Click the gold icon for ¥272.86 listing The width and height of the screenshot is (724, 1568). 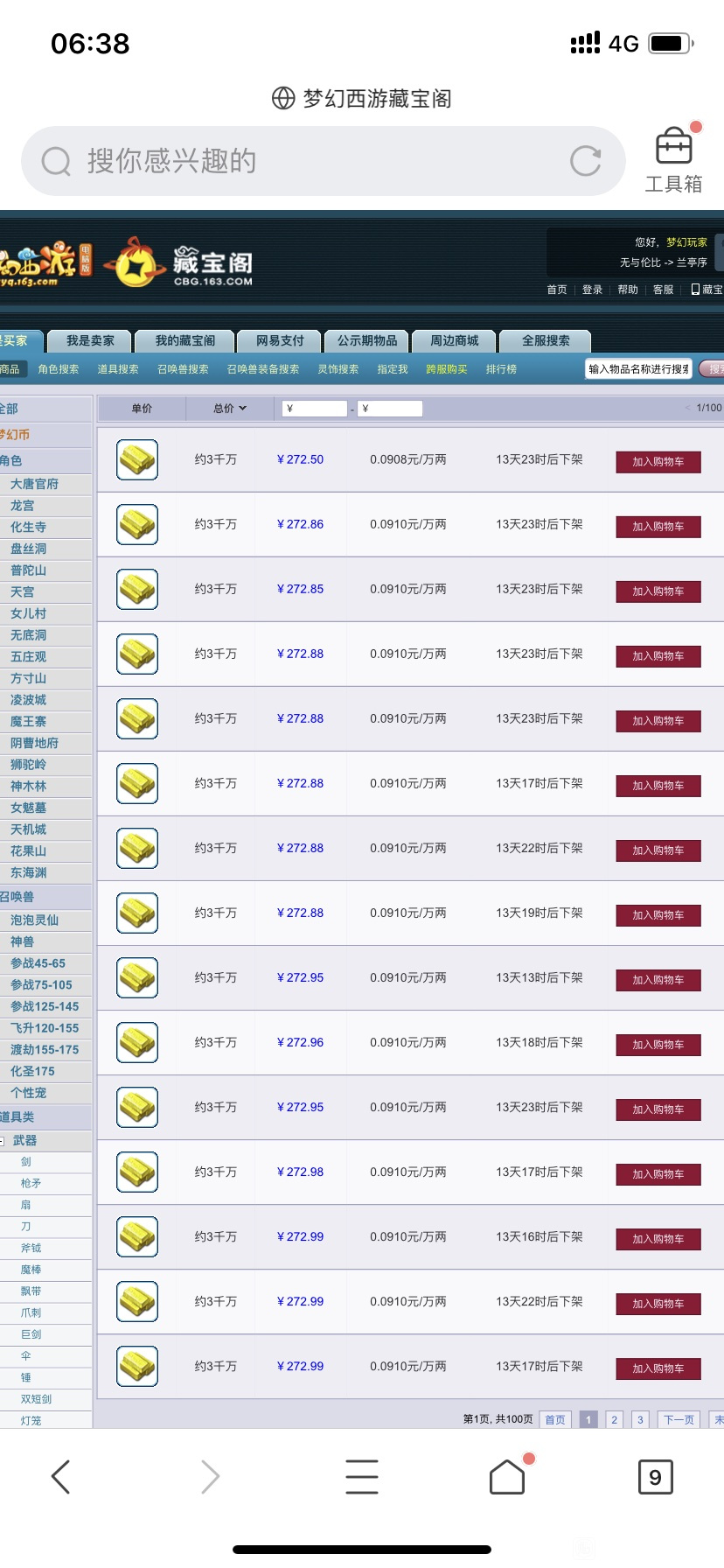(137, 524)
